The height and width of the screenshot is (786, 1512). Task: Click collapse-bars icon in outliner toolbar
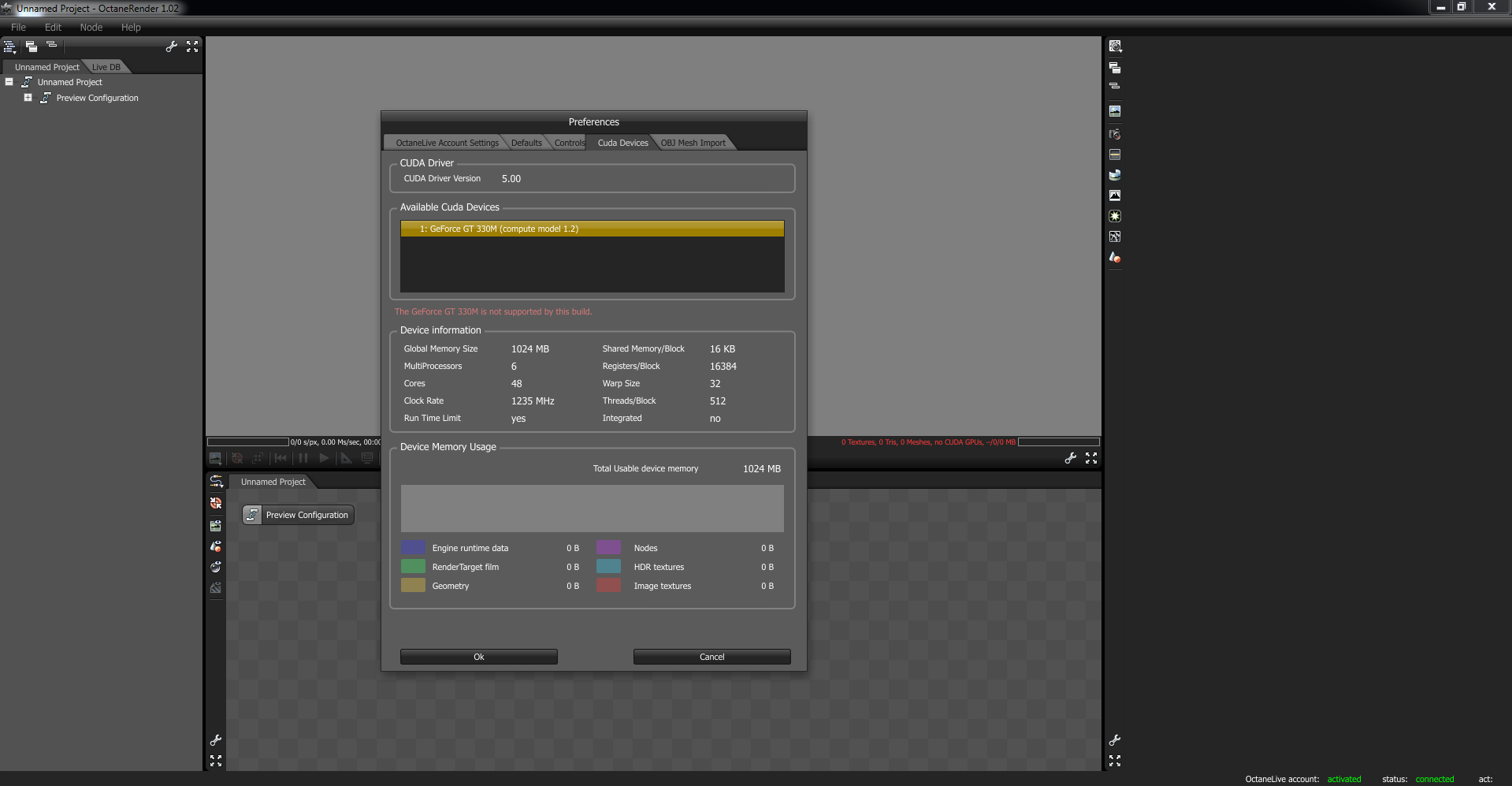click(x=52, y=45)
